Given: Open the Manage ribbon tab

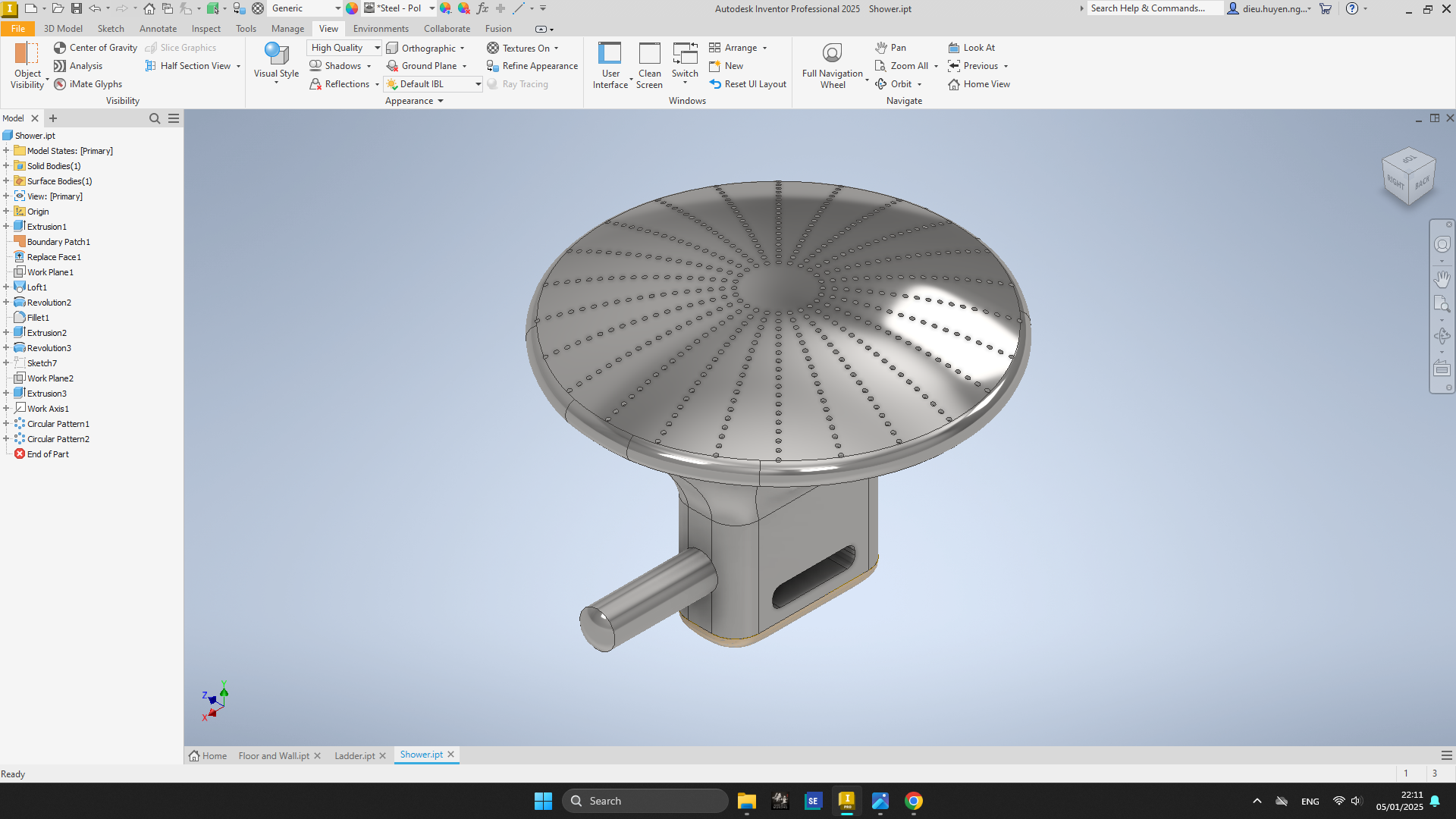Looking at the screenshot, I should tap(287, 29).
